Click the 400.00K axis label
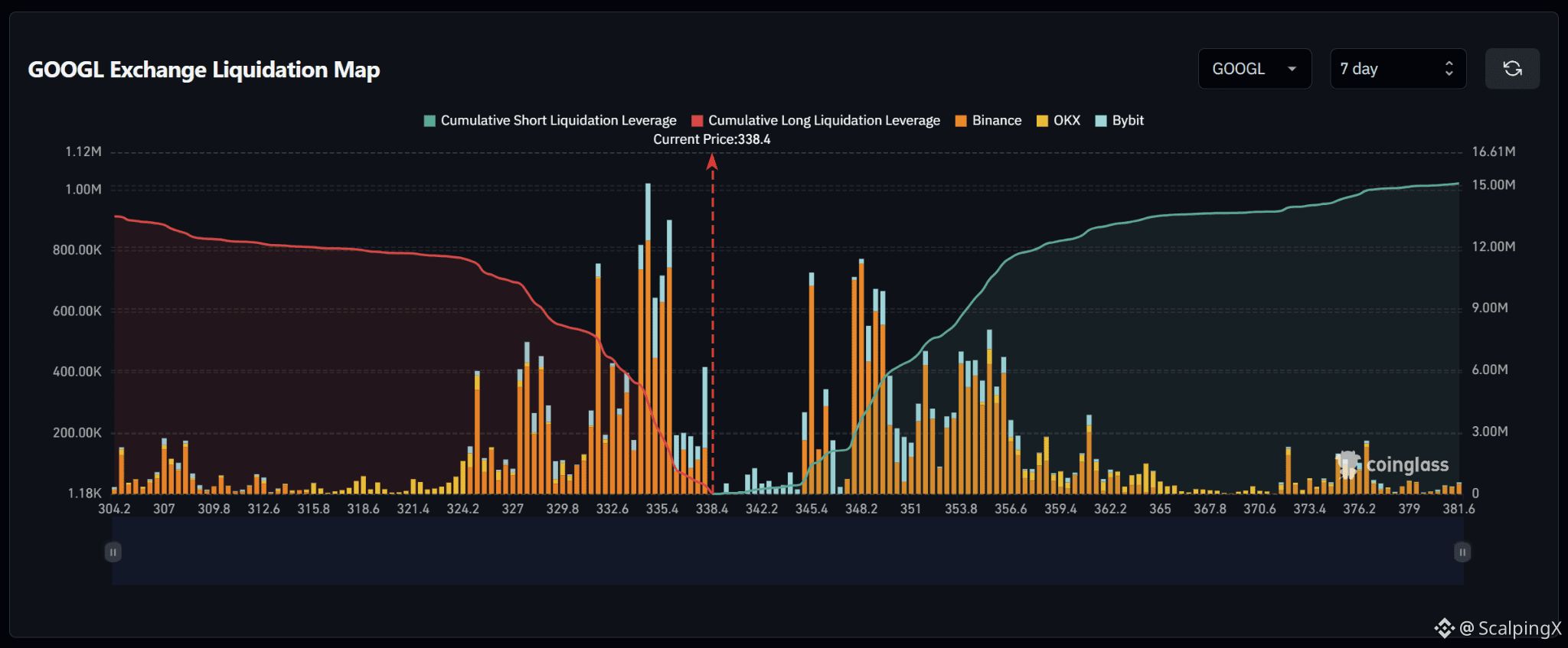 [77, 372]
